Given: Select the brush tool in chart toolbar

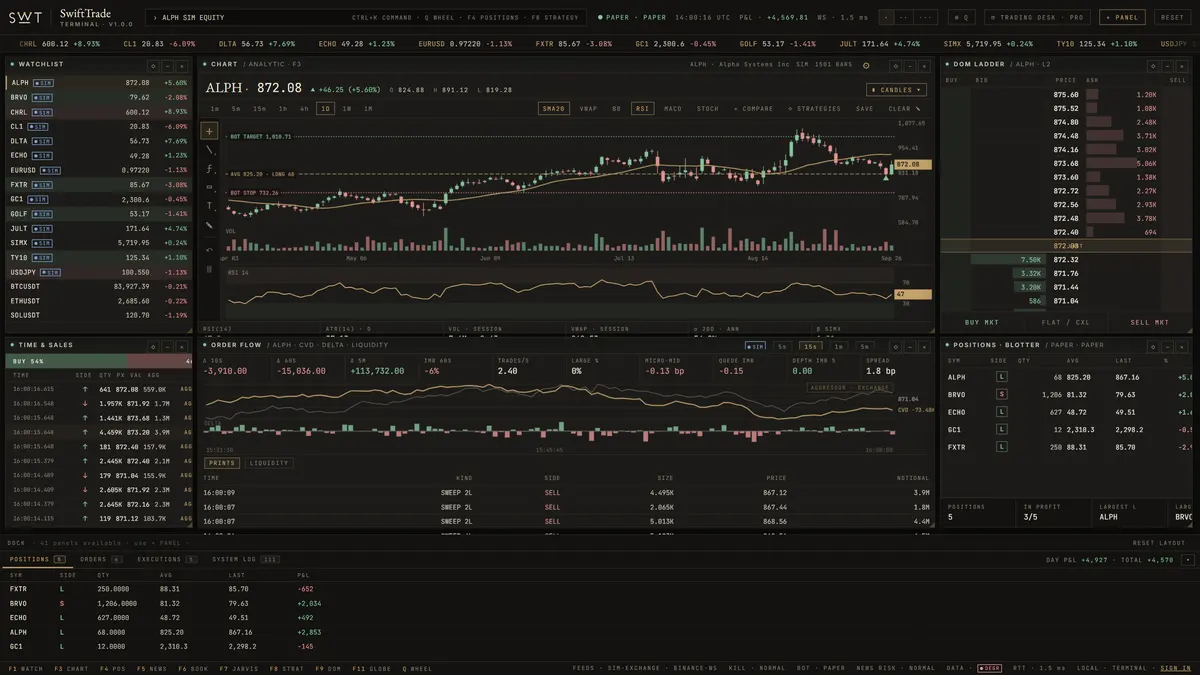Looking at the screenshot, I should pyautogui.click(x=209, y=225).
